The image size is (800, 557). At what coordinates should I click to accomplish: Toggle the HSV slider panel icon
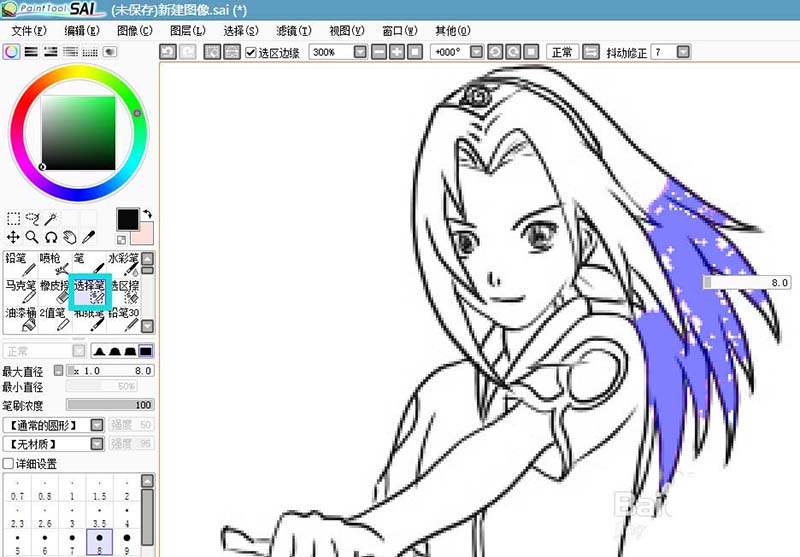tap(51, 52)
